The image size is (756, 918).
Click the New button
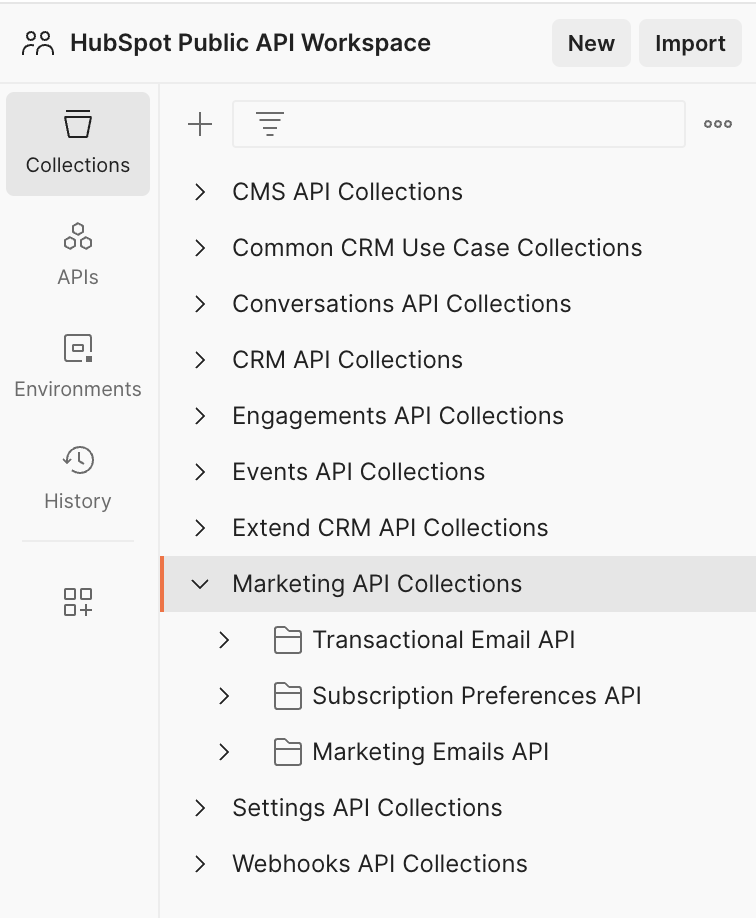point(591,44)
